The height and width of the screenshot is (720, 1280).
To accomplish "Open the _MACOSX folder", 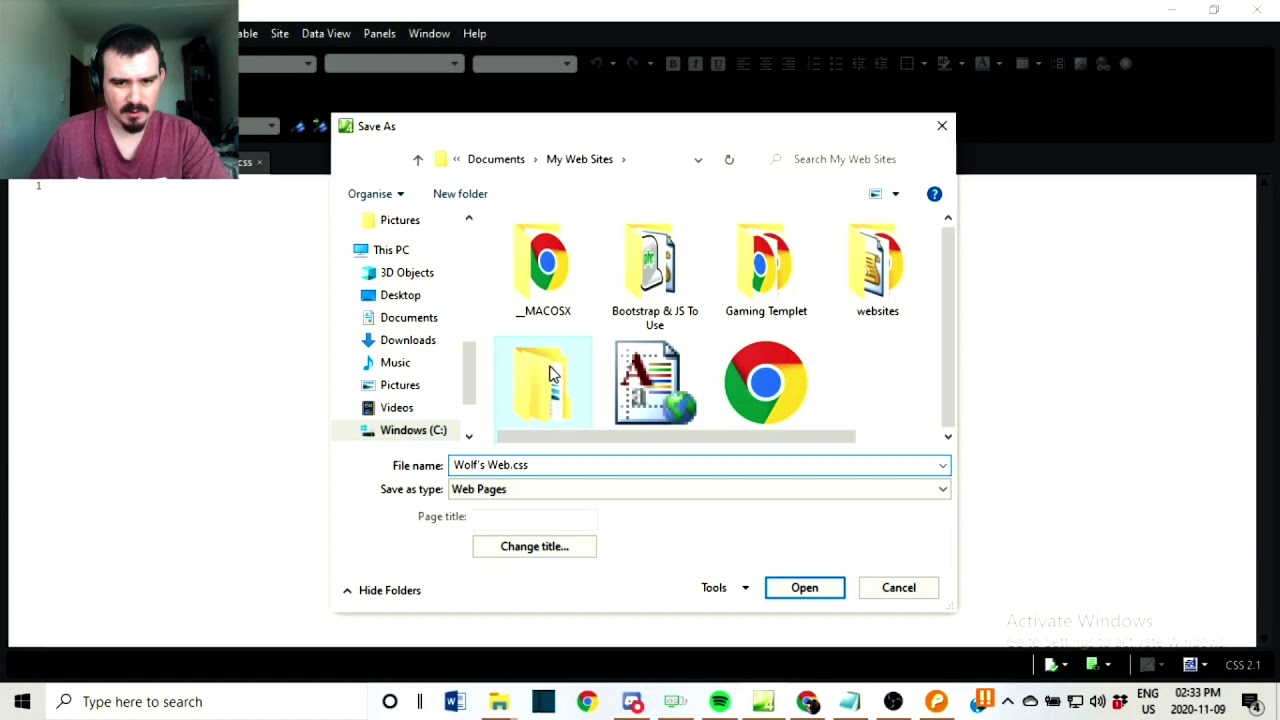I will click(x=543, y=271).
